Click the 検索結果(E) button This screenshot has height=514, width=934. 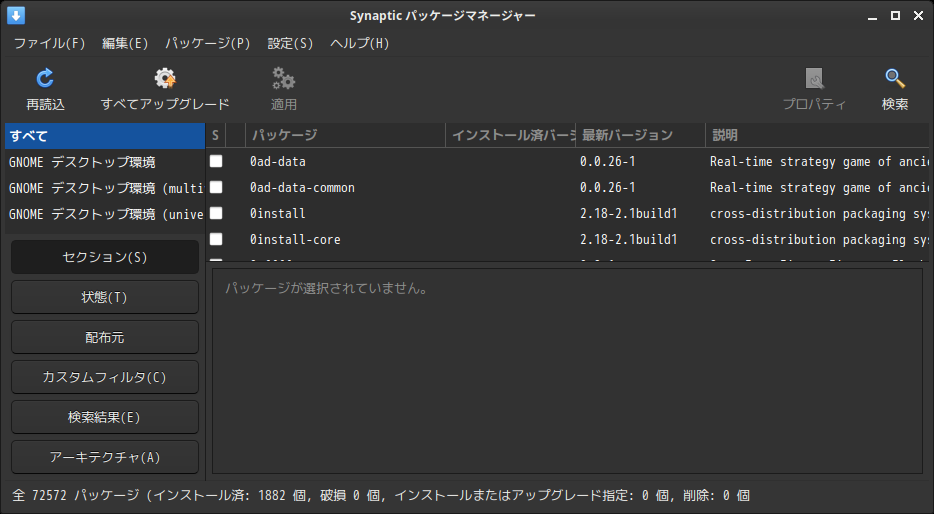coord(105,417)
